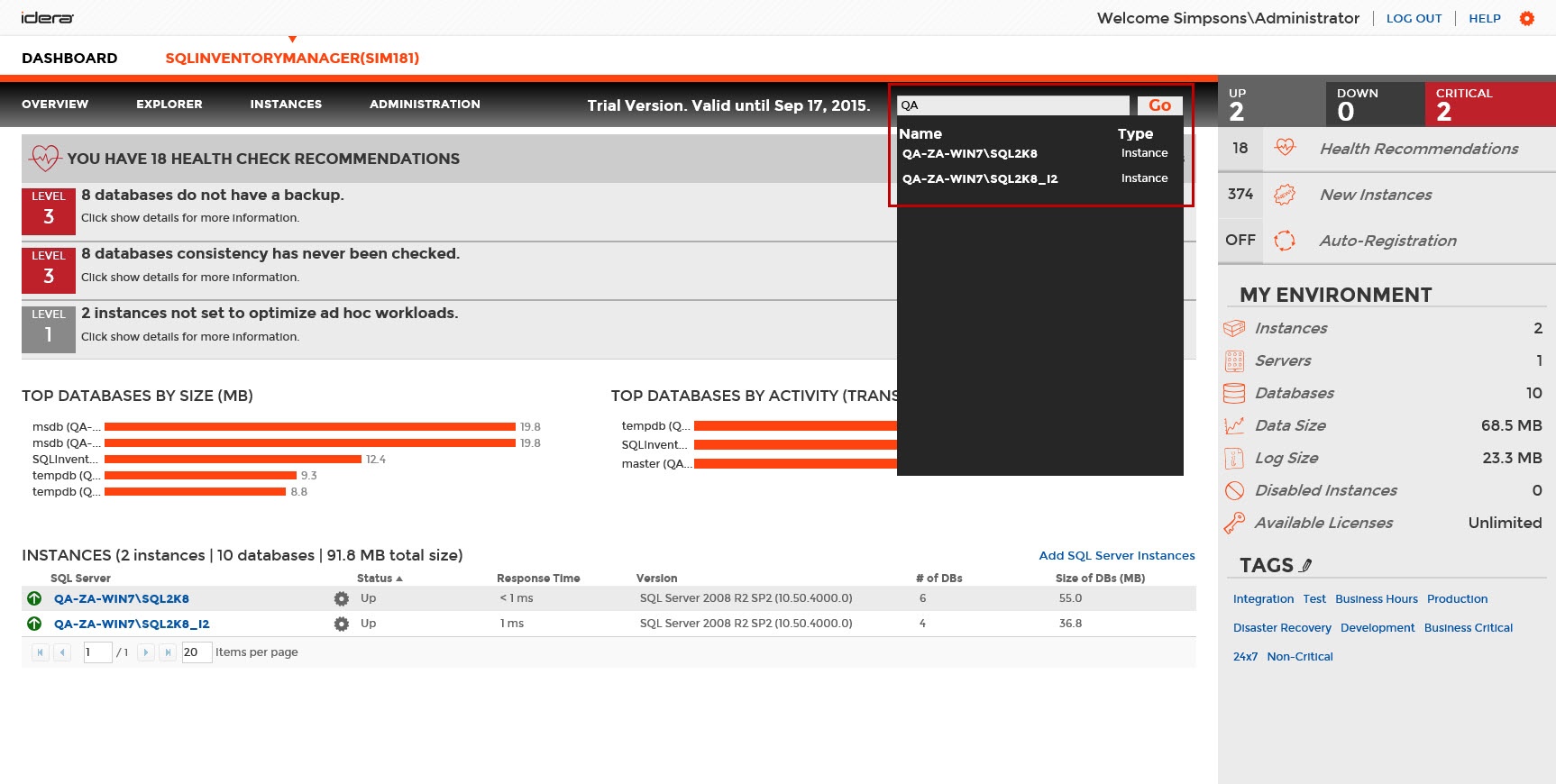Screen dimensions: 1556x784
Task: Open the QA-ZA-WIN7\SQL2K8 instance link in table
Action: click(x=122, y=598)
